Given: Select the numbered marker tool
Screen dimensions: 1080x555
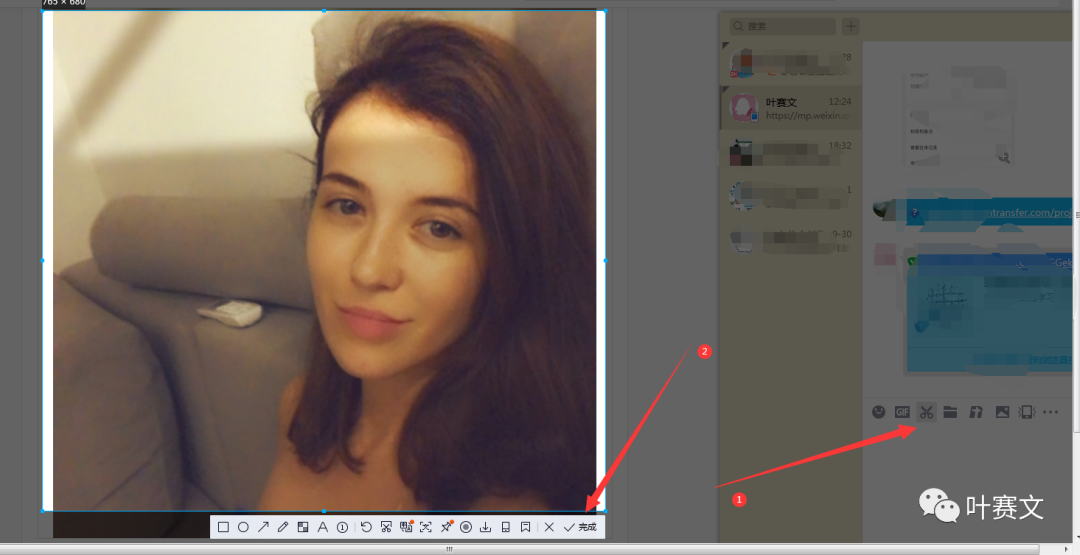Looking at the screenshot, I should pos(342,527).
